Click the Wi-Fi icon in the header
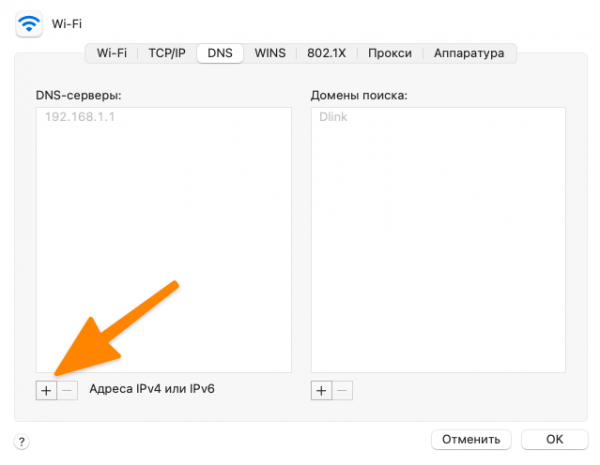 click(29, 24)
